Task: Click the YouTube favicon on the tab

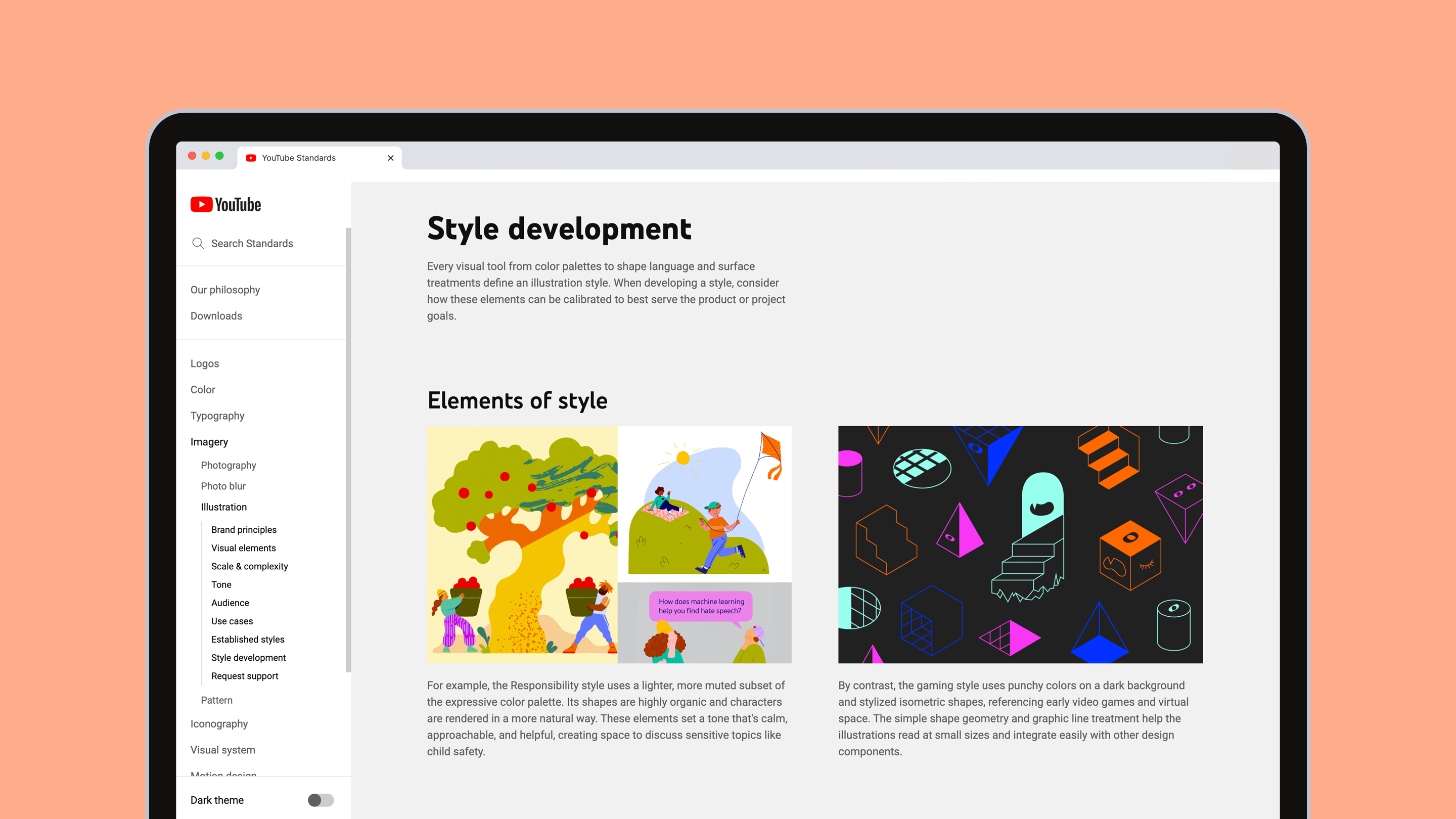Action: [251, 158]
